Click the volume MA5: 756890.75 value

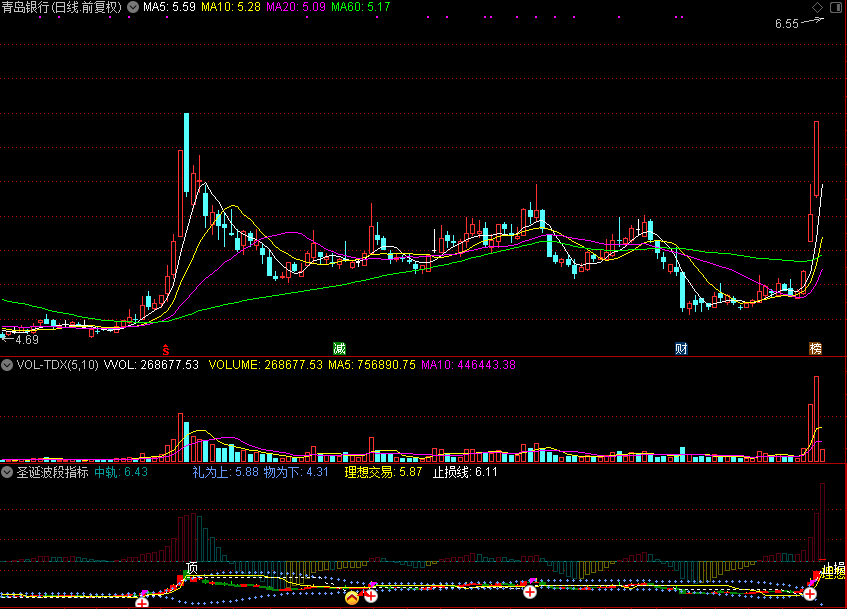click(x=372, y=365)
